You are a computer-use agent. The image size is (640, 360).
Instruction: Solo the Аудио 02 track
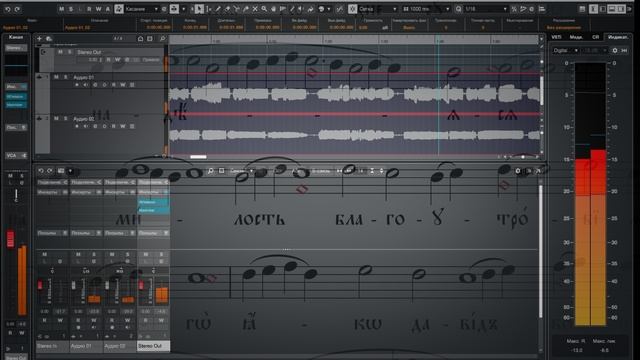click(66, 118)
